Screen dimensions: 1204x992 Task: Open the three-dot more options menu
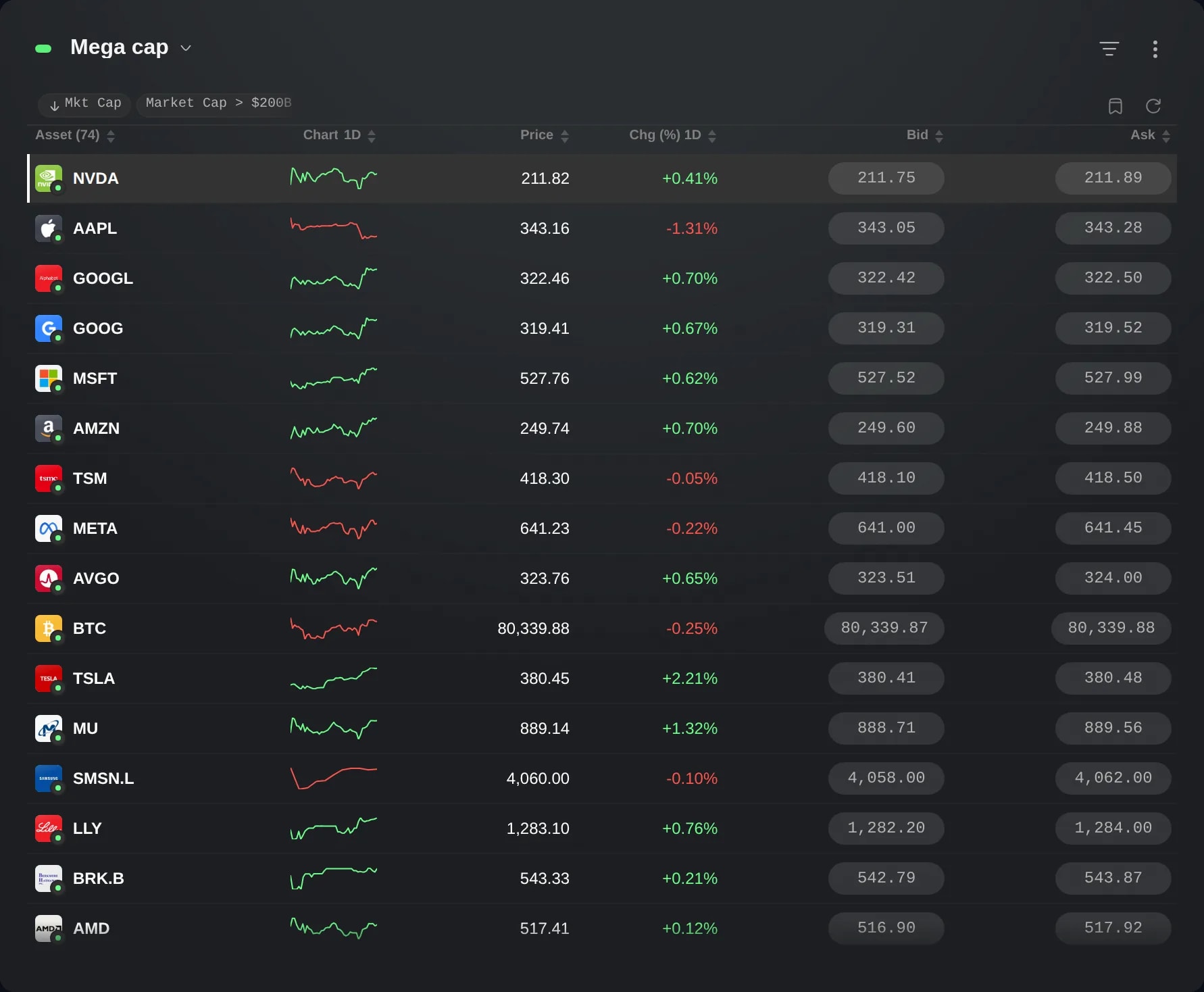(1155, 49)
